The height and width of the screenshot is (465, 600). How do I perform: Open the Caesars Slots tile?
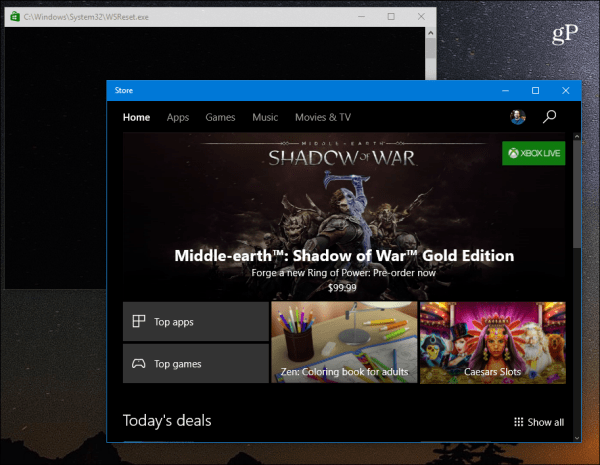click(x=493, y=343)
